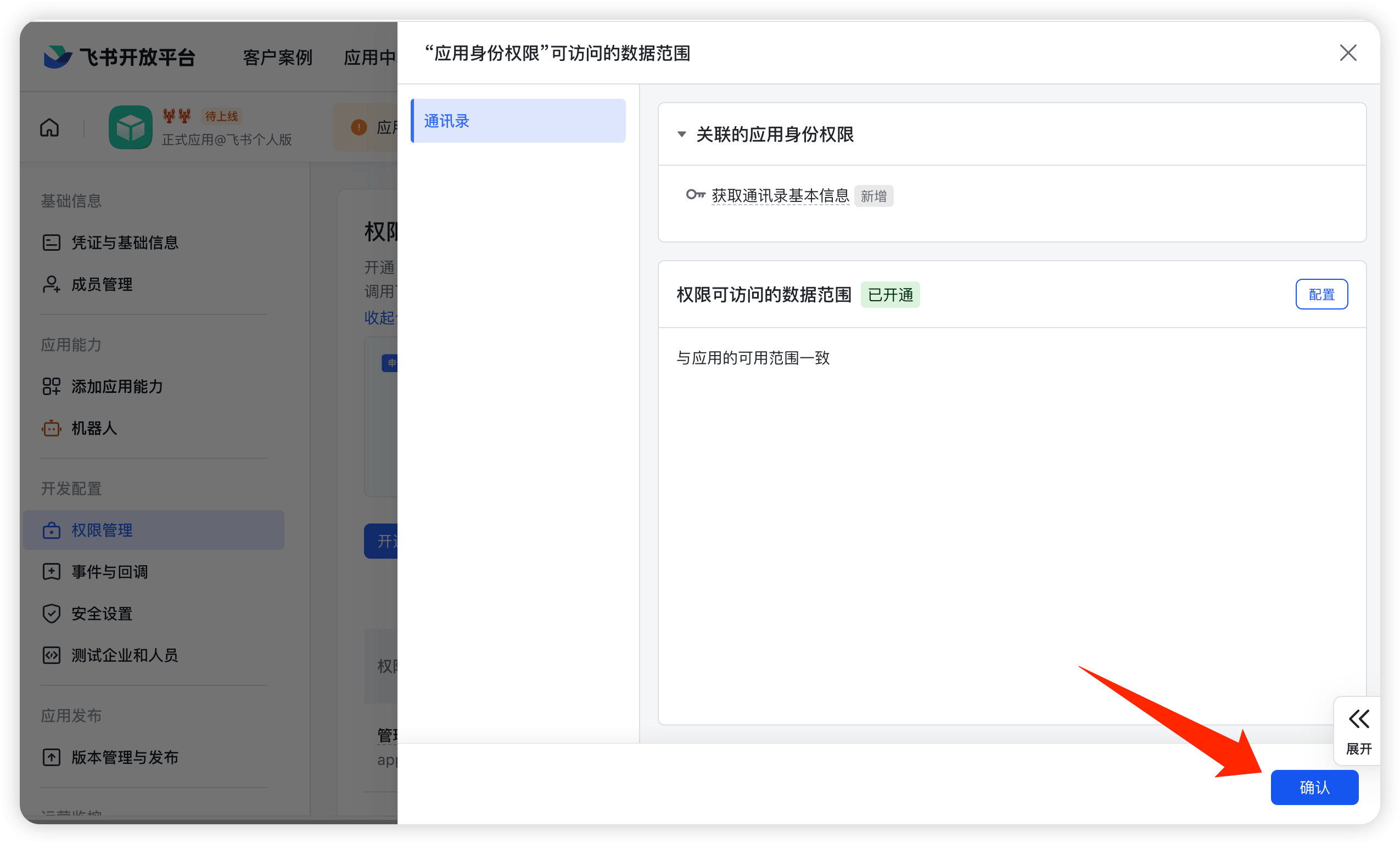Open 安全设置 in the sidebar
The height and width of the screenshot is (844, 1400).
click(x=102, y=614)
